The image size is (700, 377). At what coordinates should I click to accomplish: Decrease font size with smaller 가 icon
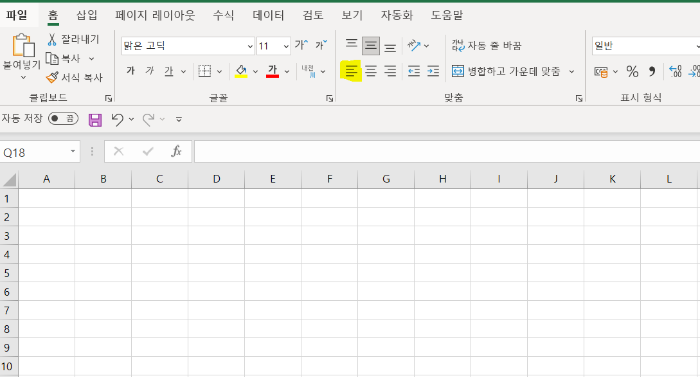pos(321,45)
